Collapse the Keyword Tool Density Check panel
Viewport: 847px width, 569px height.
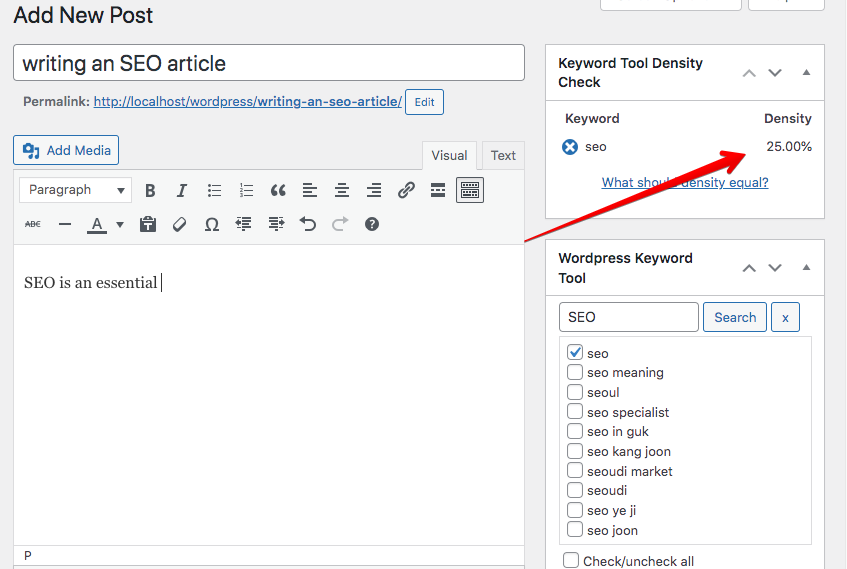pos(806,73)
